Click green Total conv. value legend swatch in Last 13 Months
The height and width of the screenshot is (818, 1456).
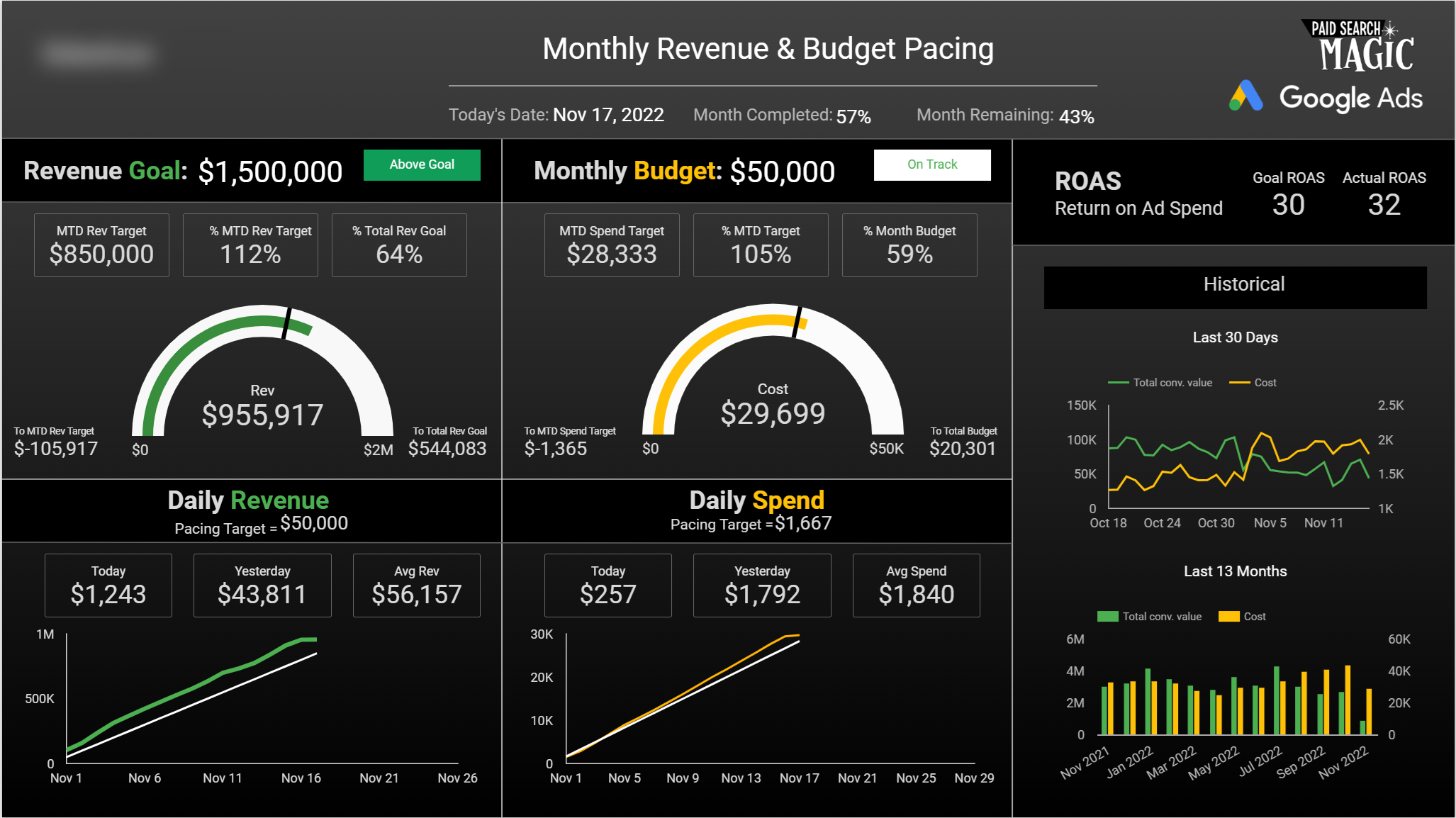(1107, 617)
